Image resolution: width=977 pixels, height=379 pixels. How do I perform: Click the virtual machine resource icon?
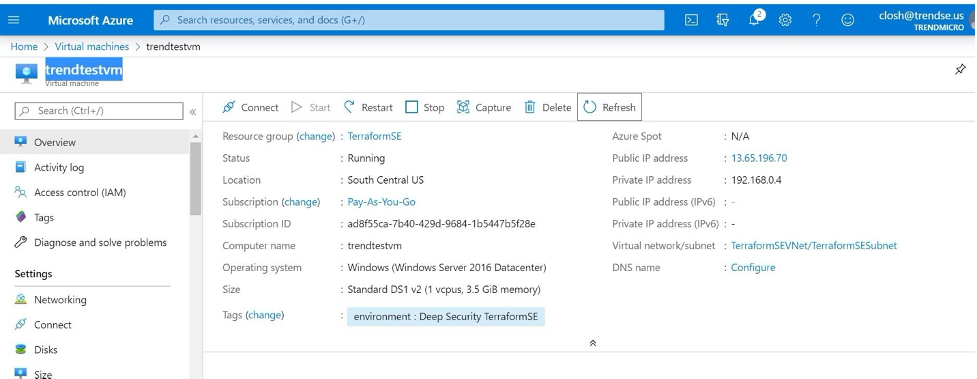[26, 73]
